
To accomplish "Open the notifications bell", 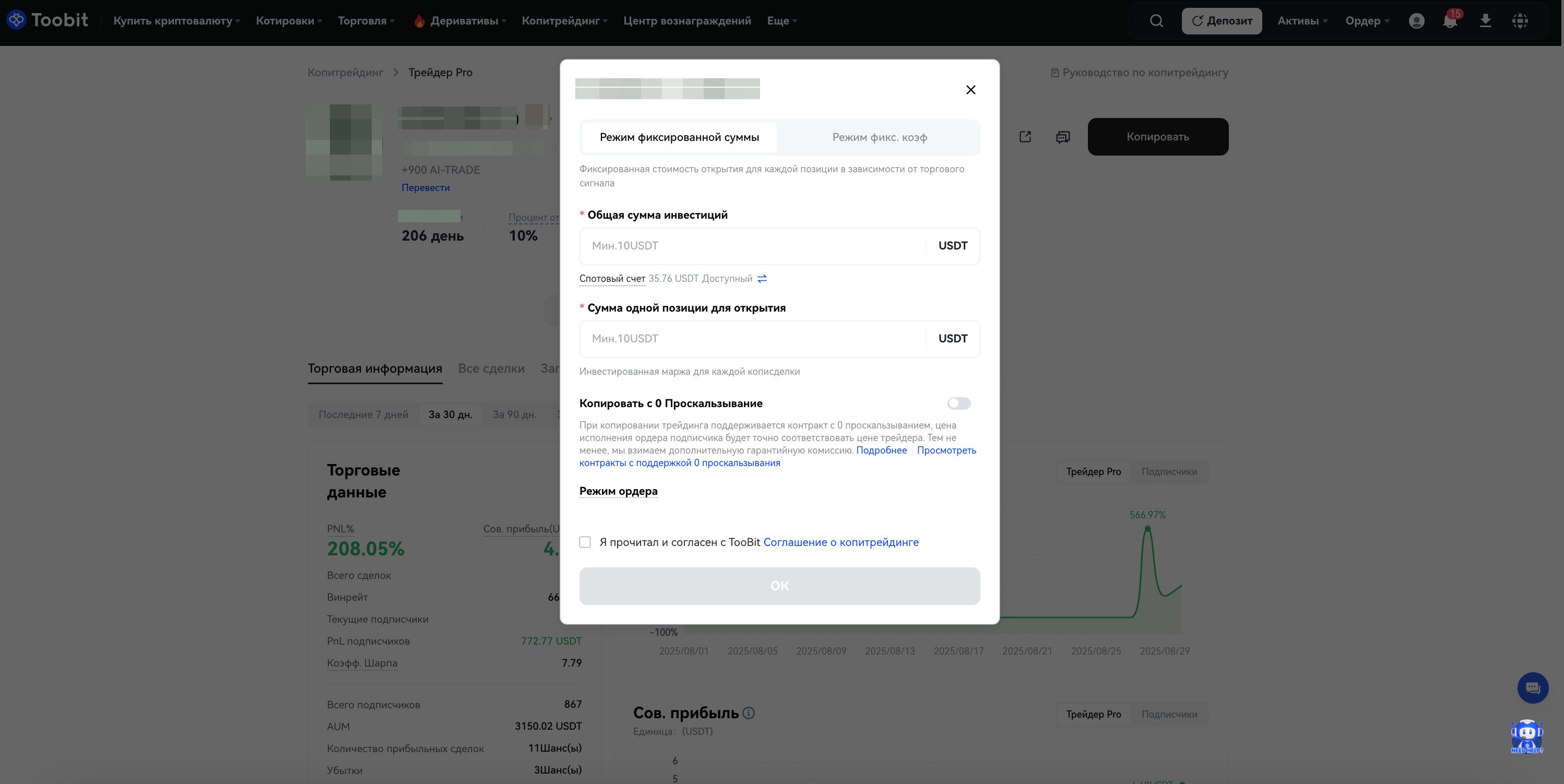I will coord(1450,21).
